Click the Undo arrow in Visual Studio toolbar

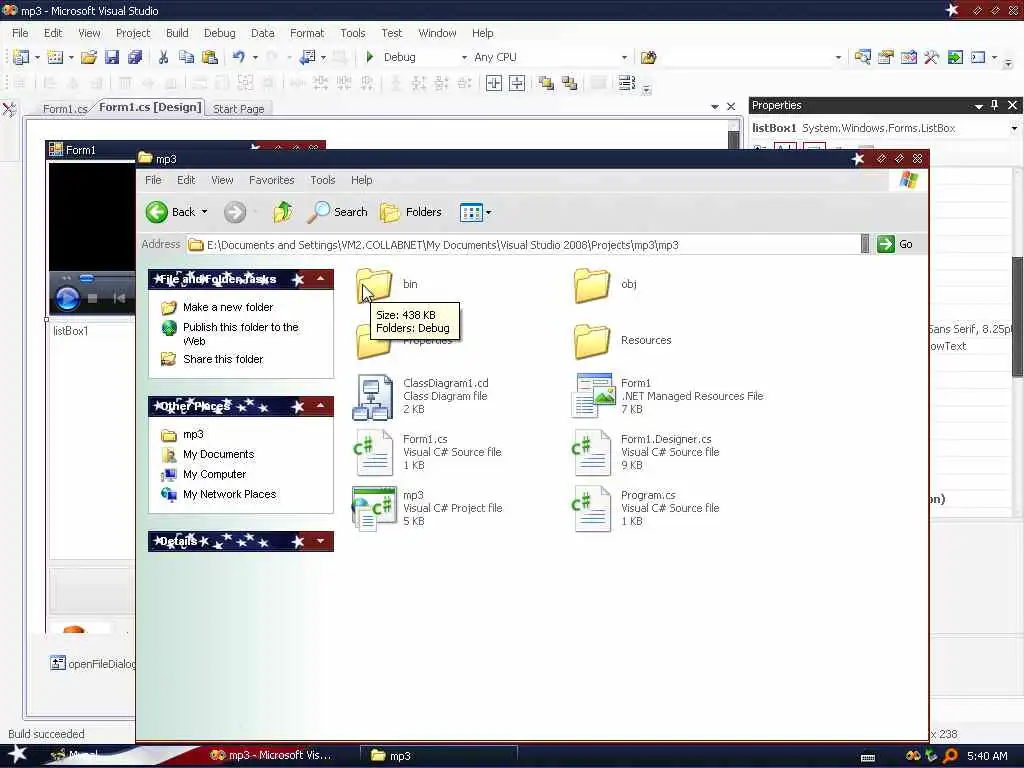pyautogui.click(x=239, y=57)
